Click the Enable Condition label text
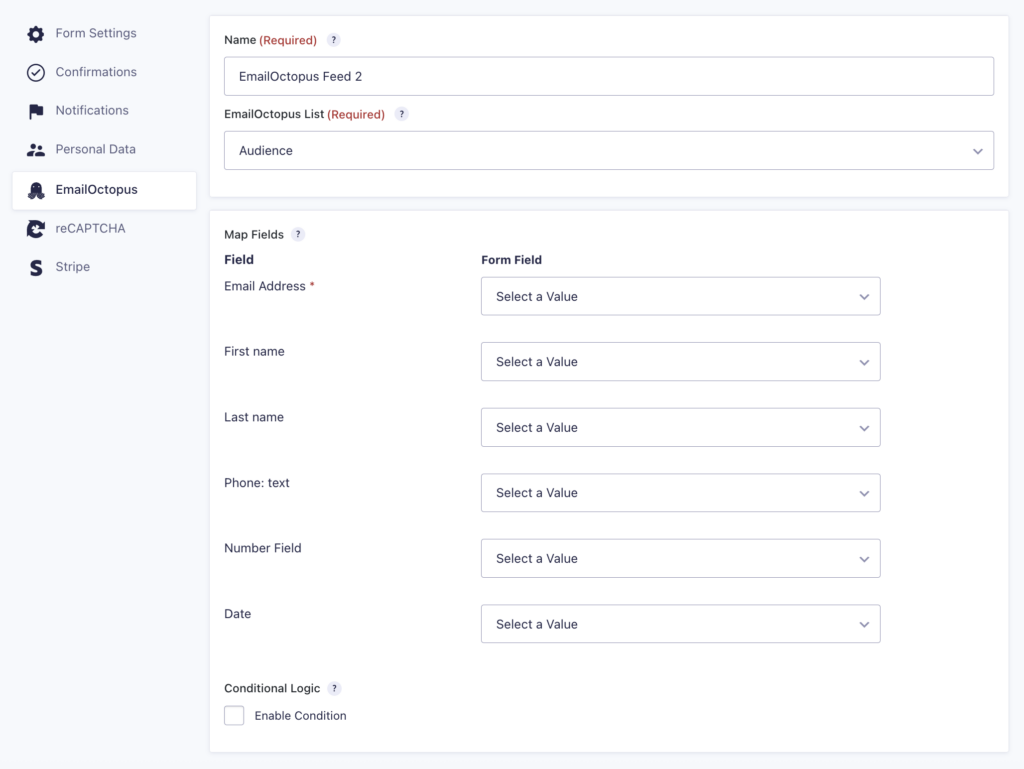 pos(300,715)
